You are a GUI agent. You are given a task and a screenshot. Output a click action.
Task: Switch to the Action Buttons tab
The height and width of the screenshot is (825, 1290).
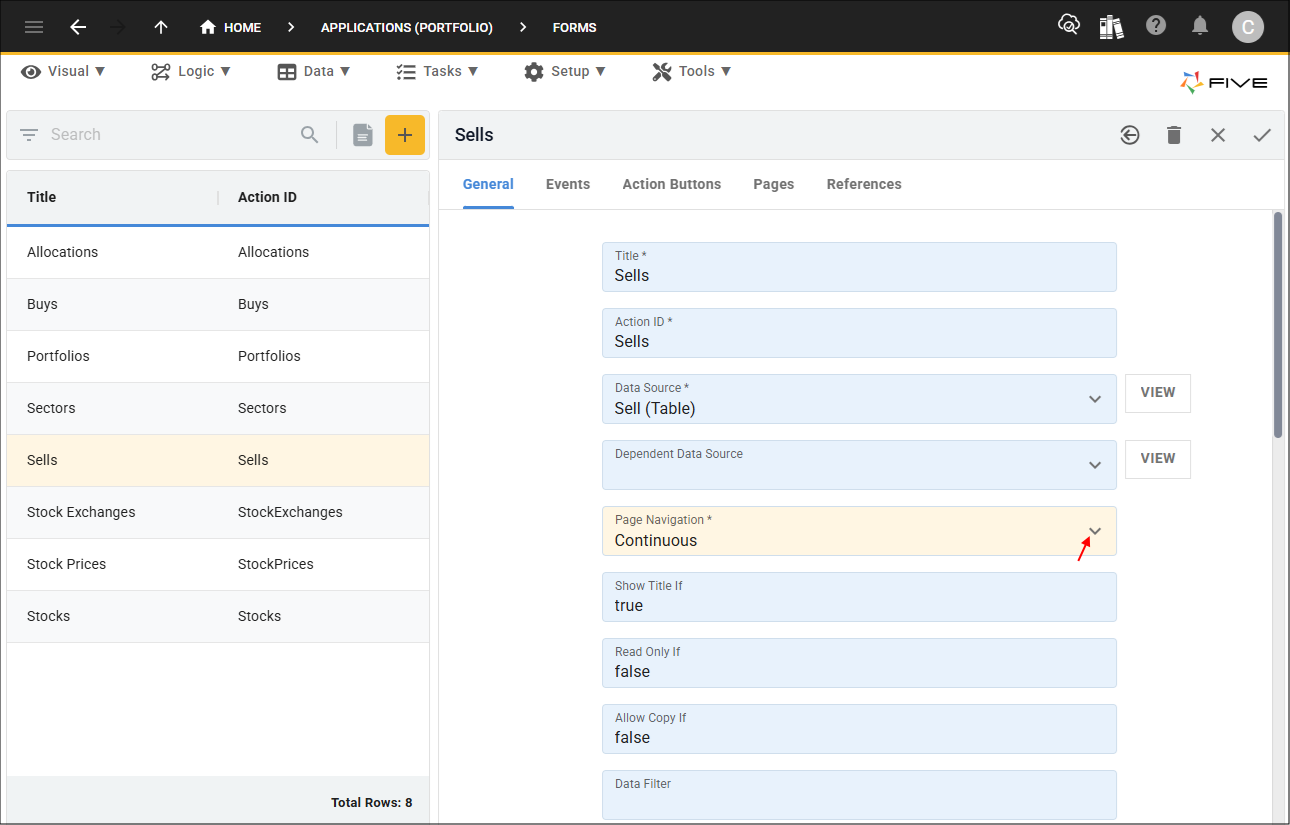[672, 184]
